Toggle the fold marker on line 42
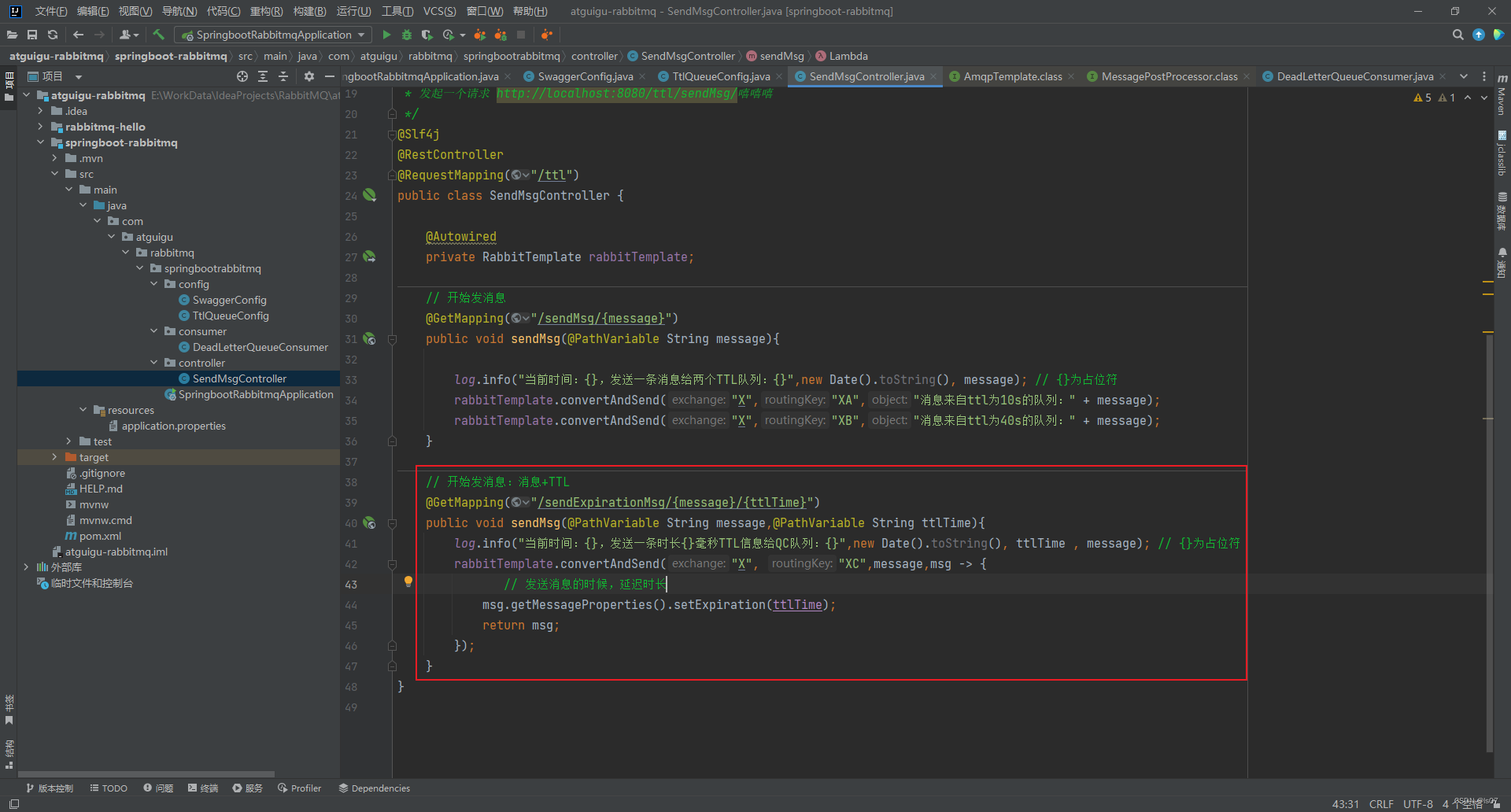Screen dimensions: 1511x812 pyautogui.click(x=392, y=564)
